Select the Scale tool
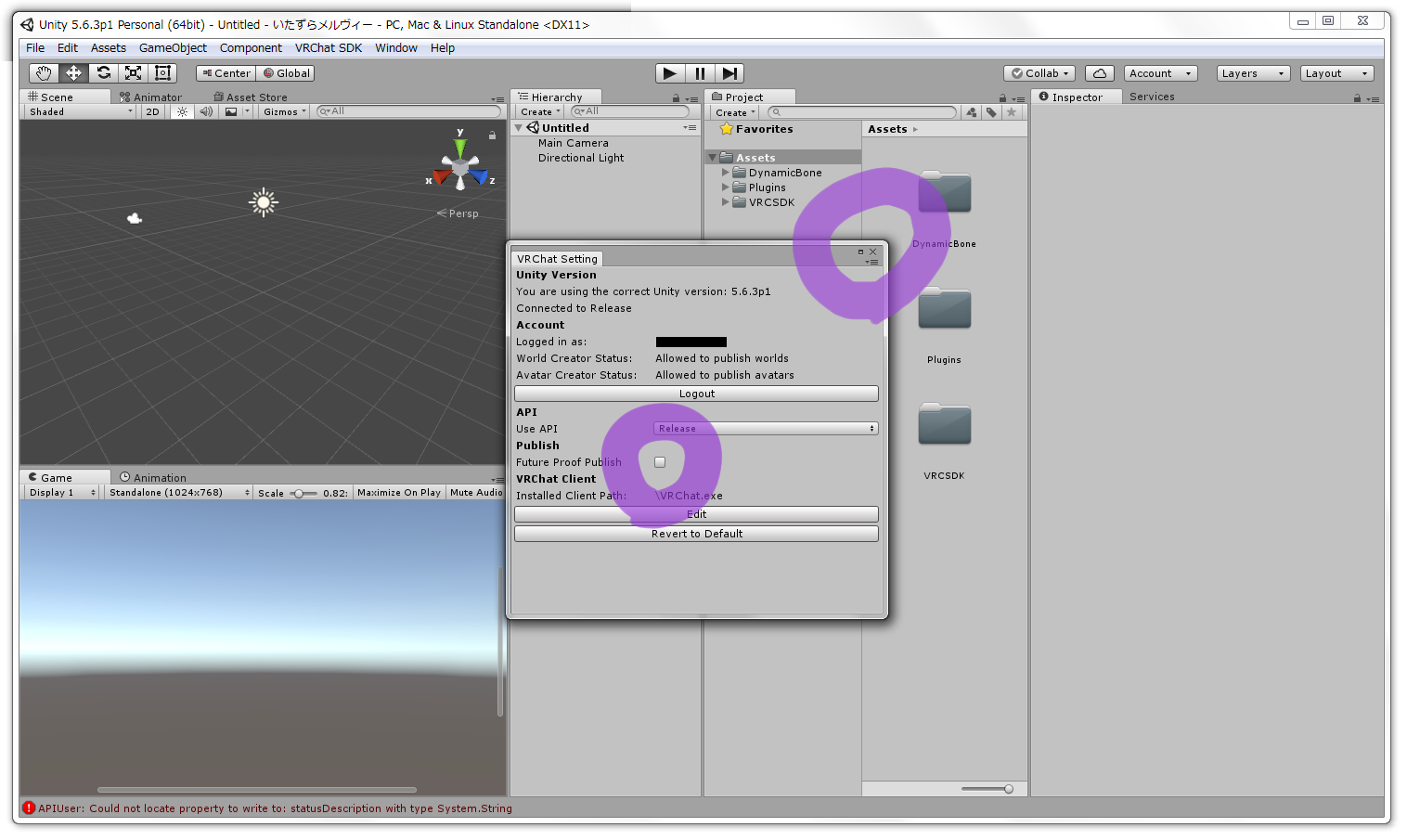1407x840 pixels. [x=133, y=73]
